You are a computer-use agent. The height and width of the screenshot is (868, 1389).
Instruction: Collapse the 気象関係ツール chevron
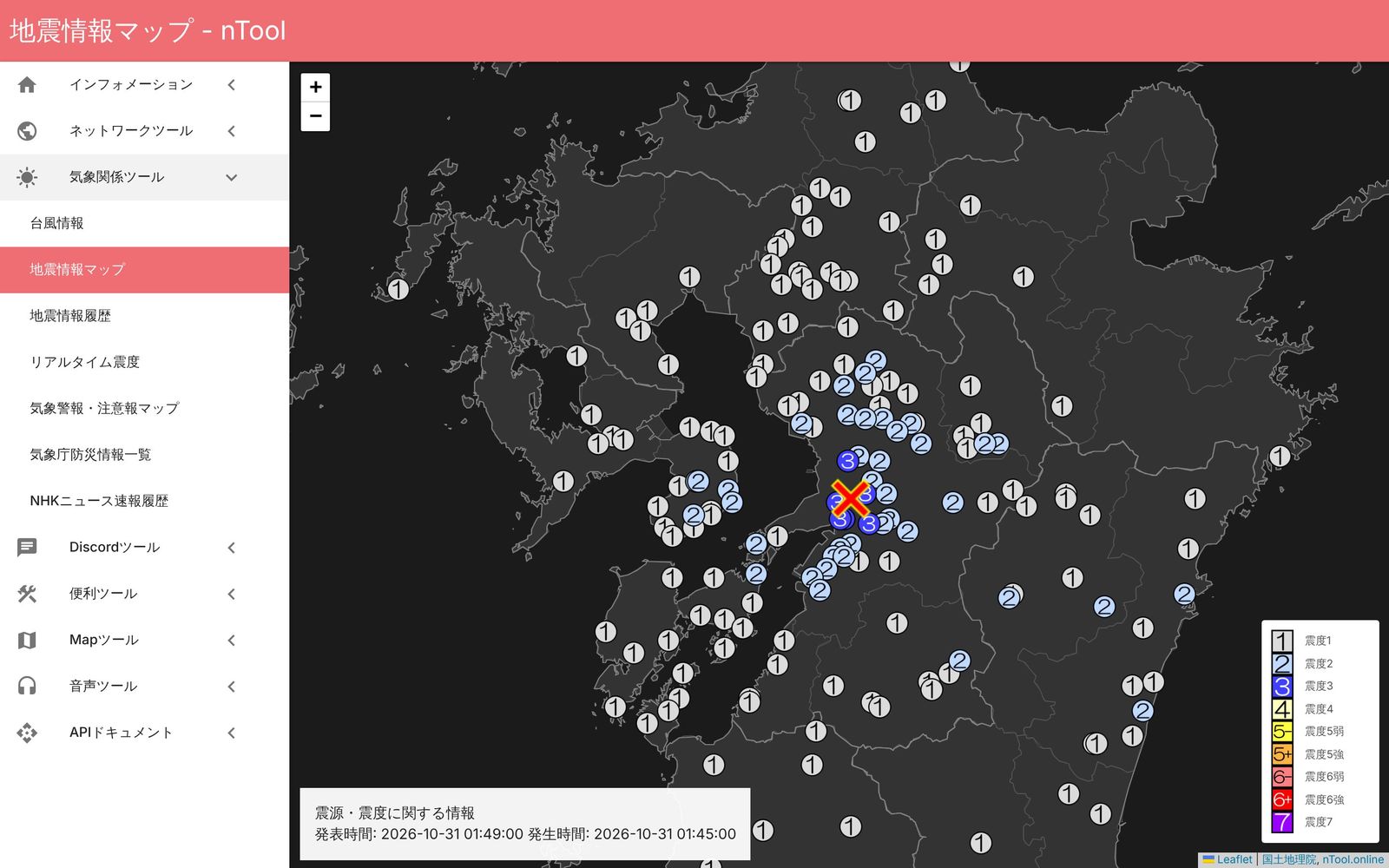[232, 177]
